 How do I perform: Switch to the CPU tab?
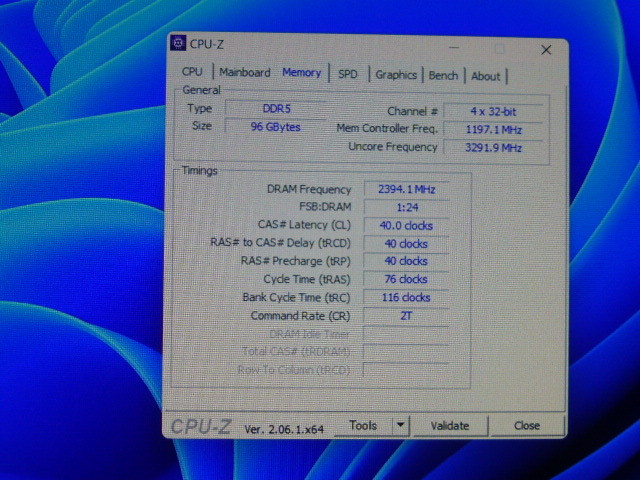192,72
